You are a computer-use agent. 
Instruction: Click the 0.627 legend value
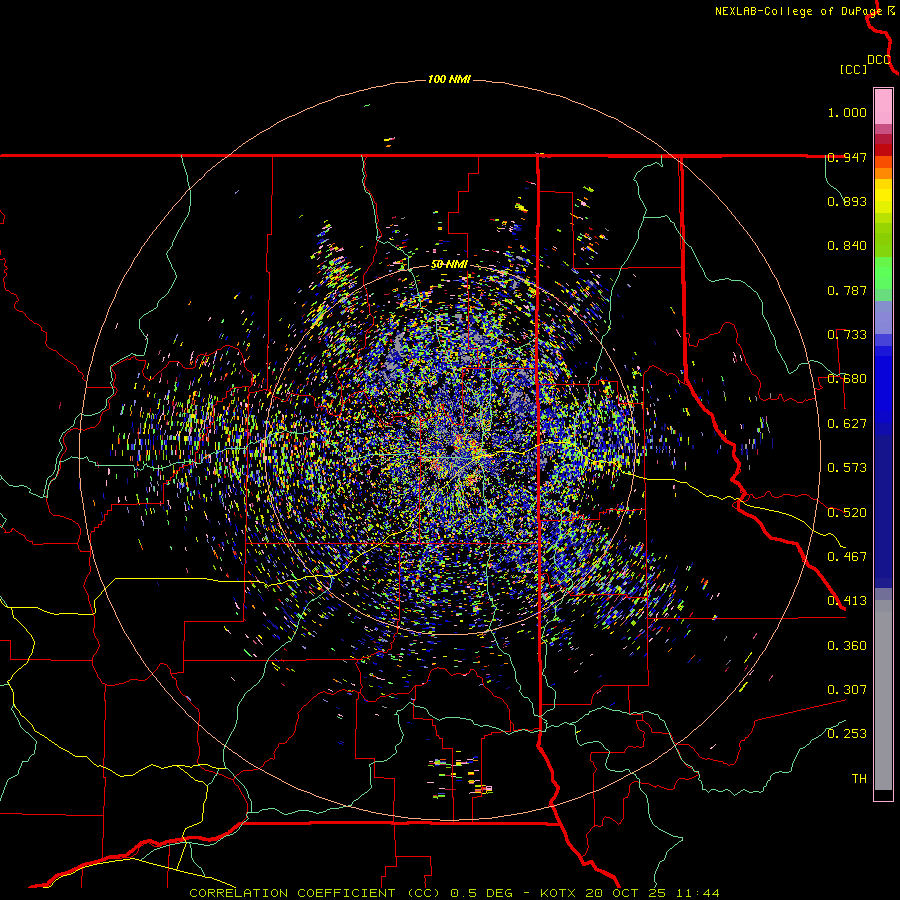(x=847, y=424)
